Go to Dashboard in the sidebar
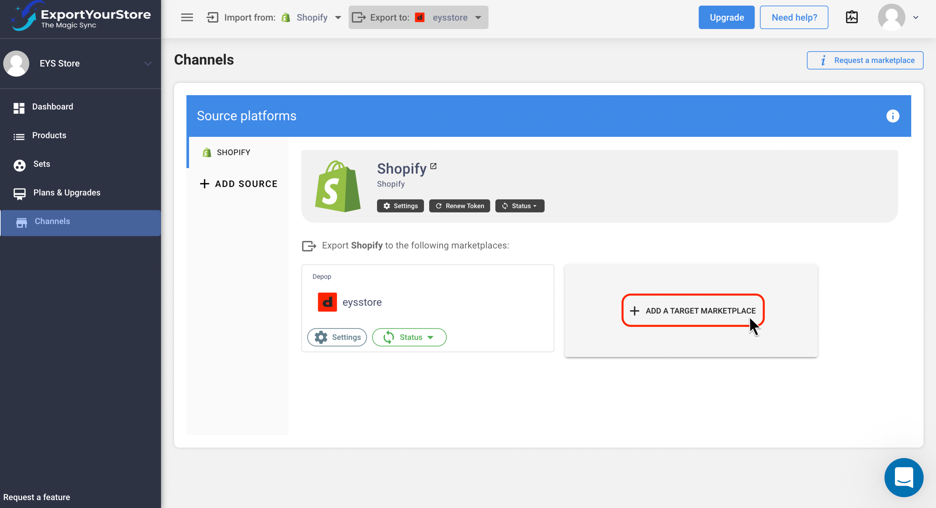The width and height of the screenshot is (936, 508). point(81,107)
